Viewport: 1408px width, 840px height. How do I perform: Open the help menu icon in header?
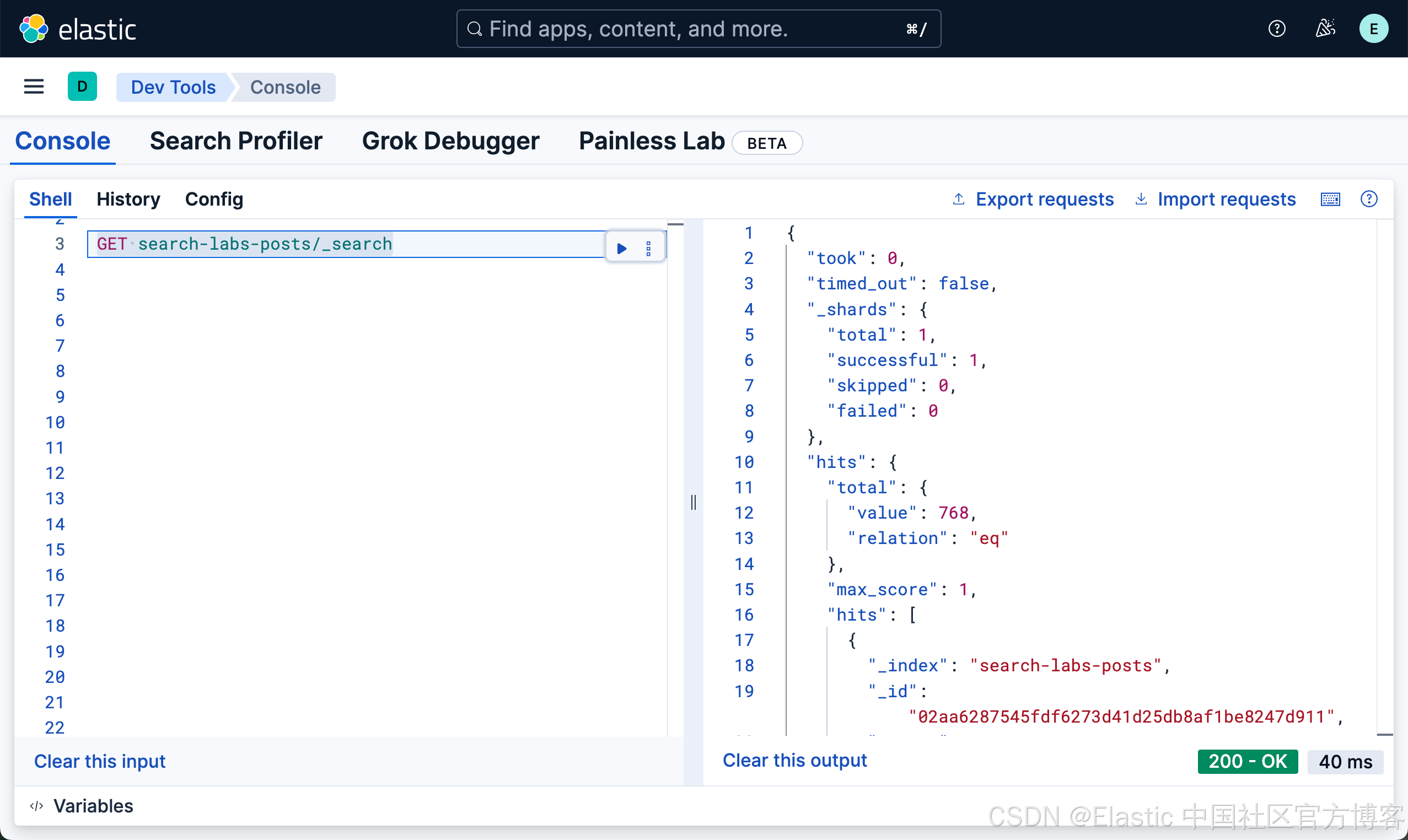pos(1276,29)
